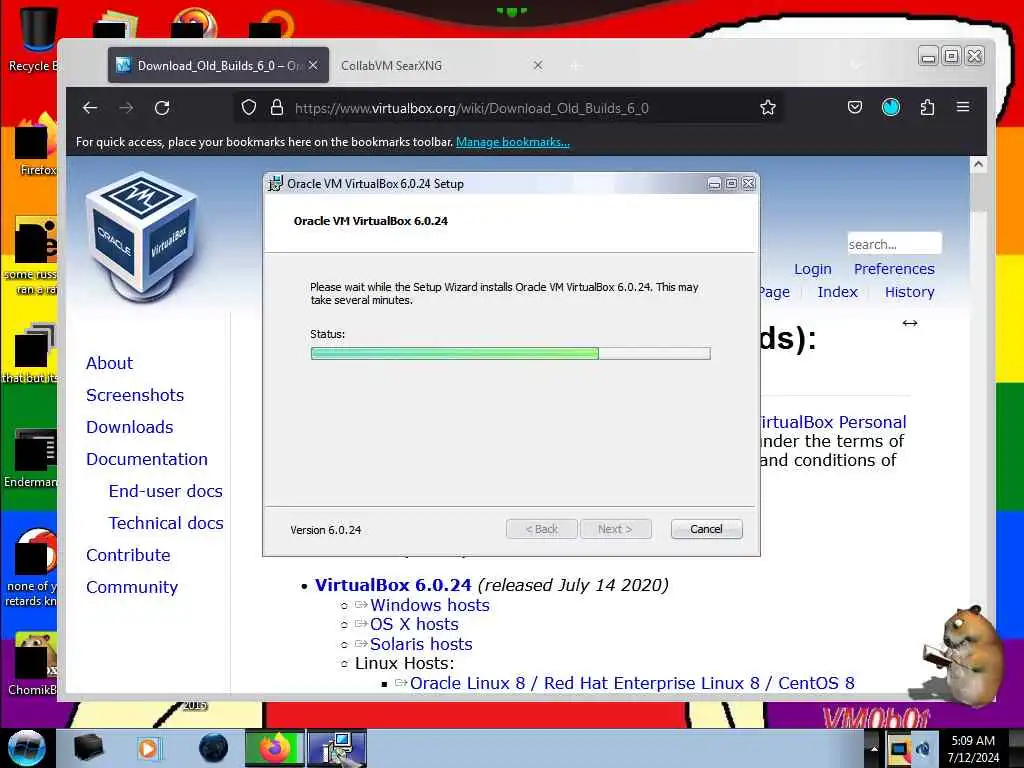Screen dimensions: 1024x768
Task: Download the Windows hosts build
Action: [x=430, y=605]
